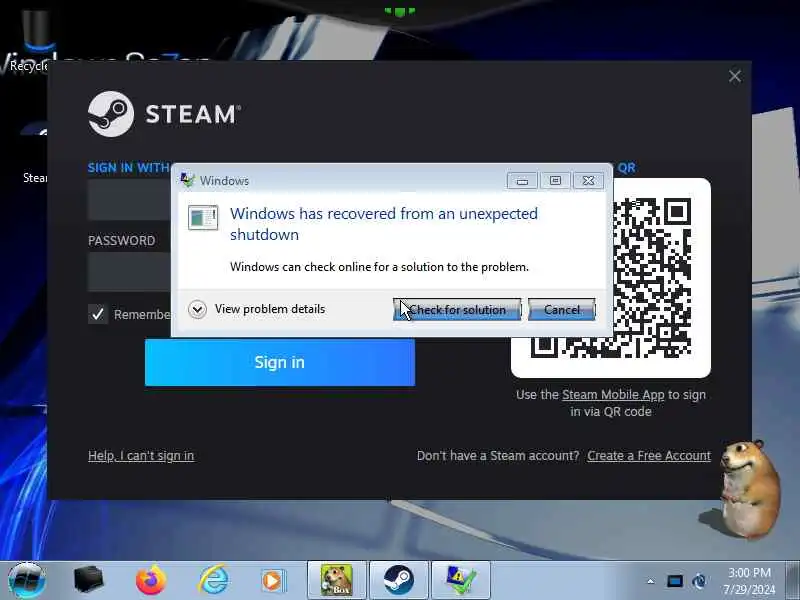Click the Steam sign-in QR code

655,278
